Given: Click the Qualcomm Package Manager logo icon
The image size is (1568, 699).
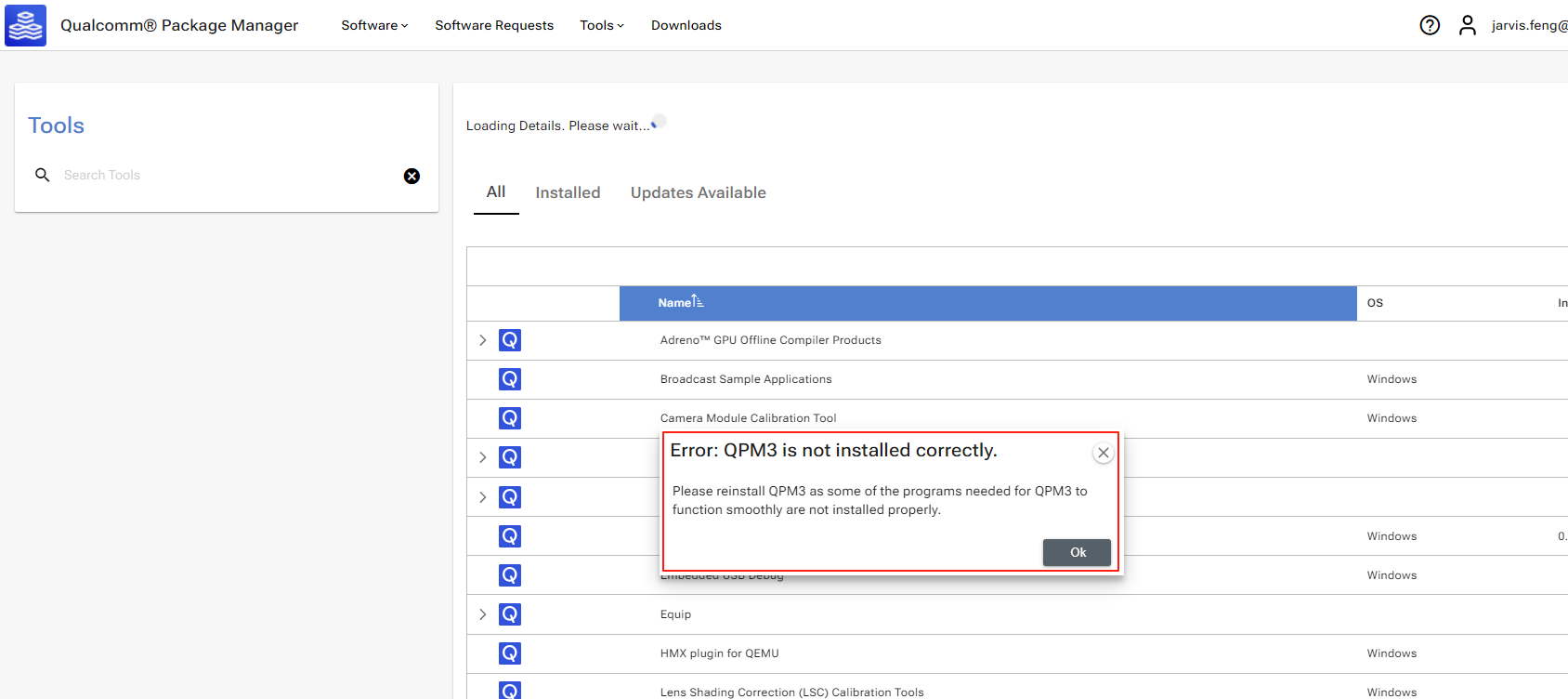Looking at the screenshot, I should click(25, 25).
